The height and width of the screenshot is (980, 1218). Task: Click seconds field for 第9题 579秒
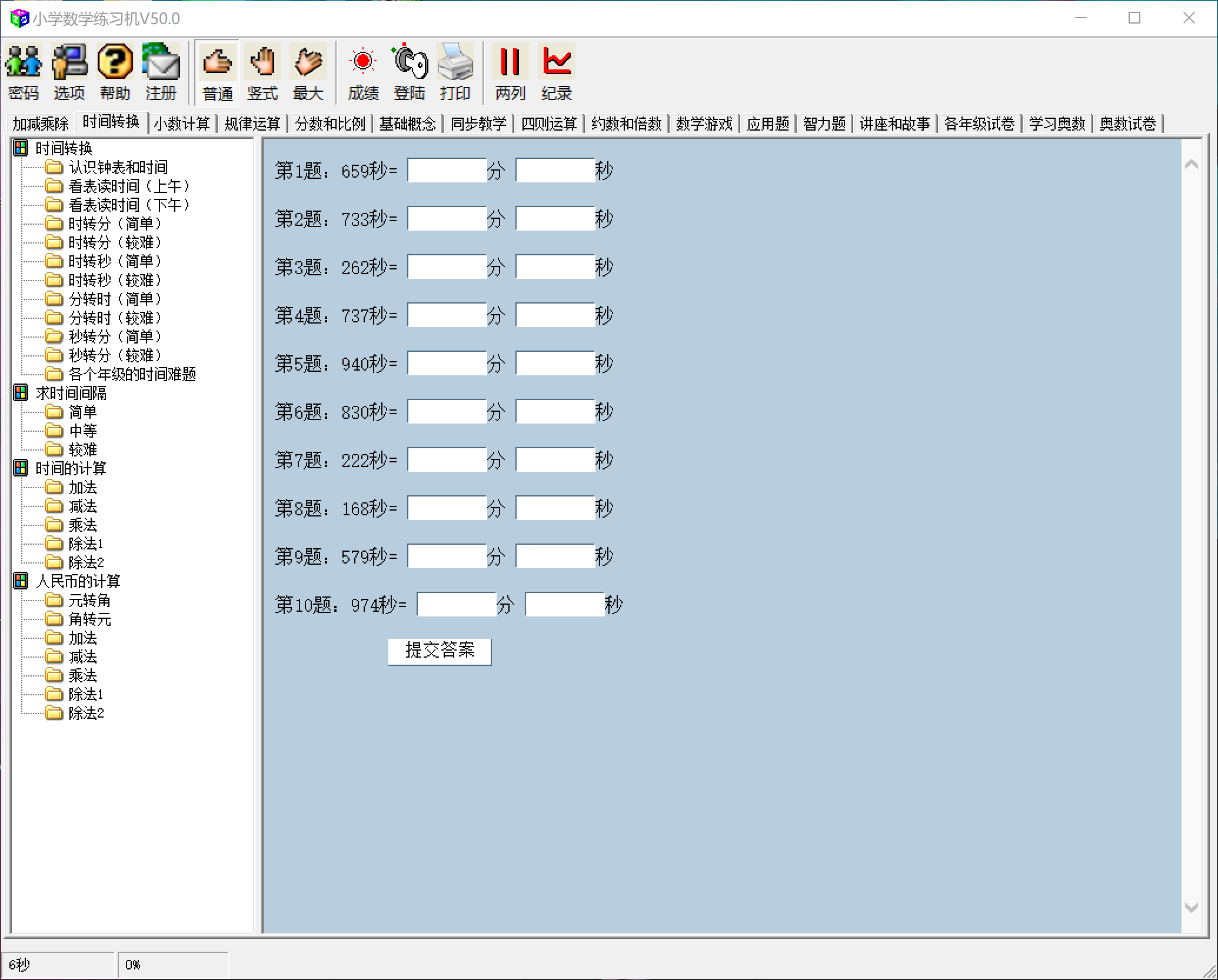[555, 556]
